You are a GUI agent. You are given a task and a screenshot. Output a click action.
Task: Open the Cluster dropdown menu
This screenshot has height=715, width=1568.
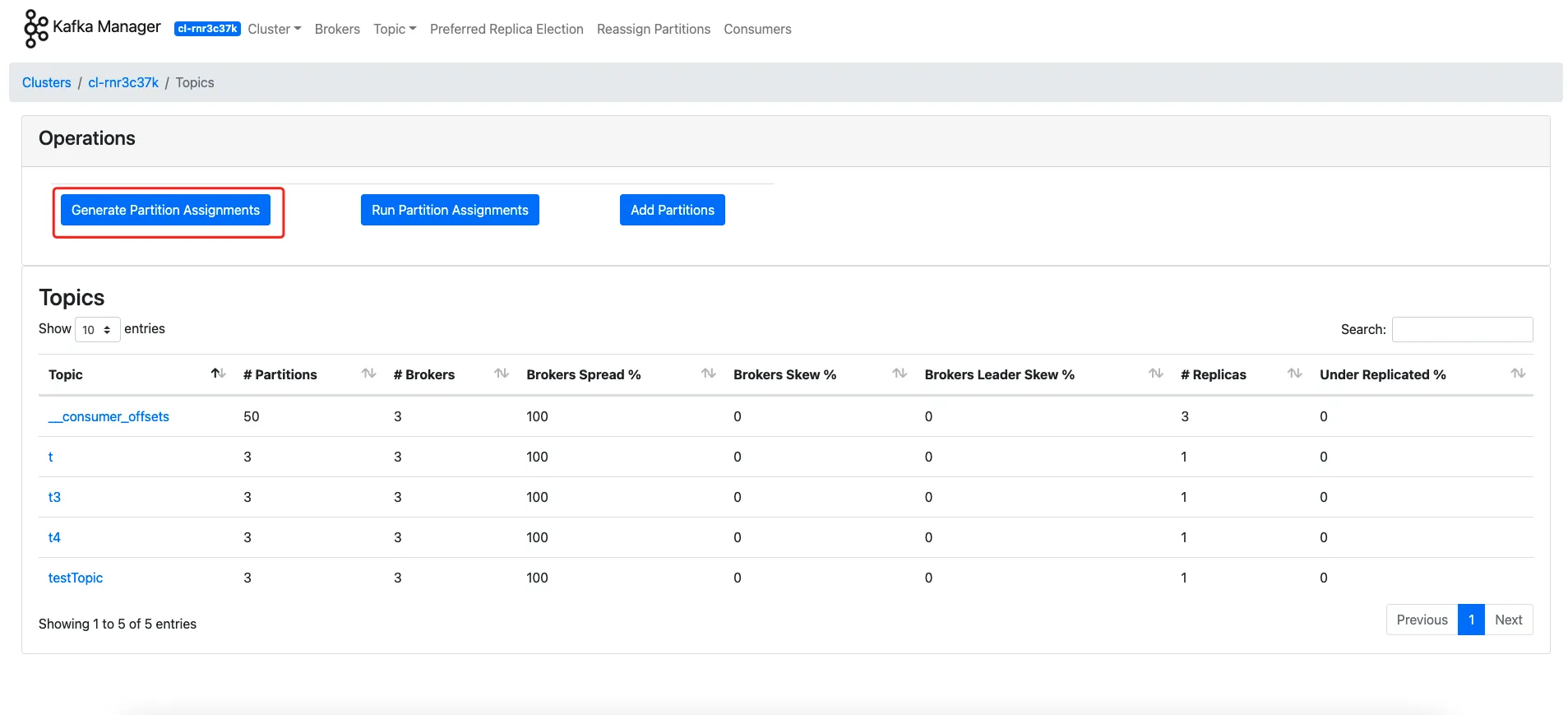click(x=274, y=29)
